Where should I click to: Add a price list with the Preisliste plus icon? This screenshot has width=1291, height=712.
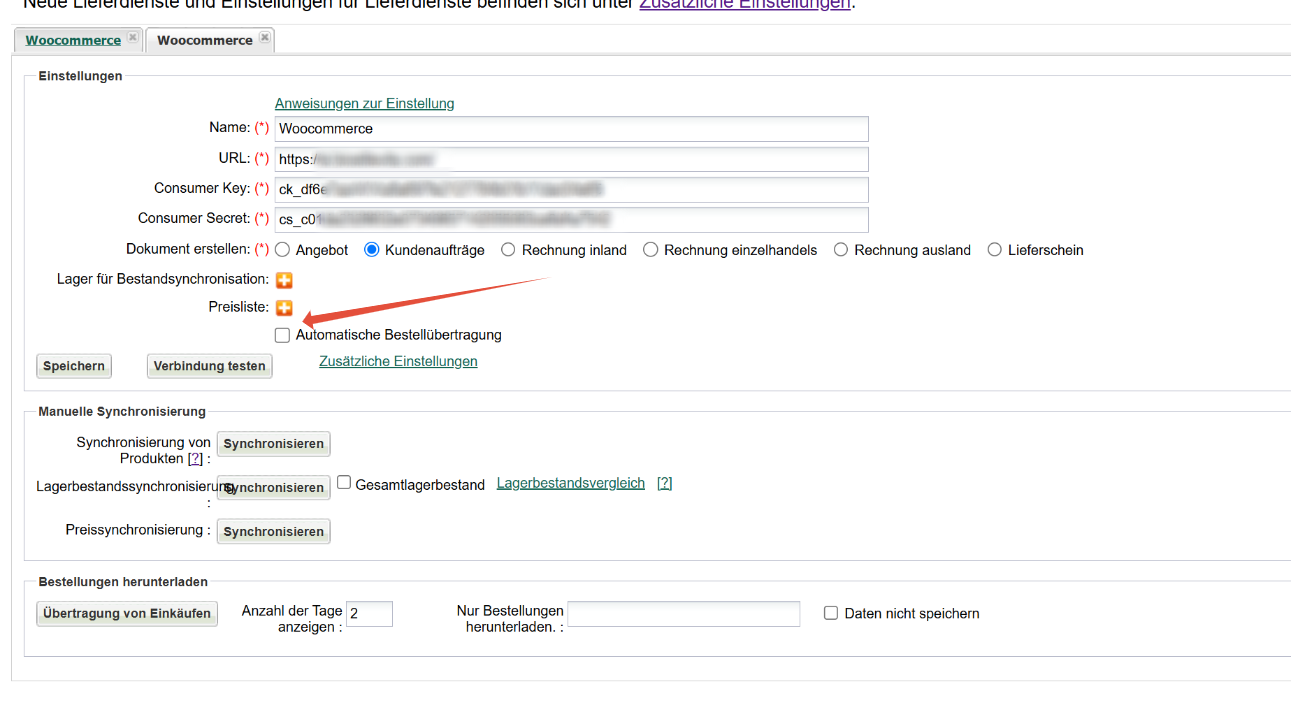(x=284, y=308)
